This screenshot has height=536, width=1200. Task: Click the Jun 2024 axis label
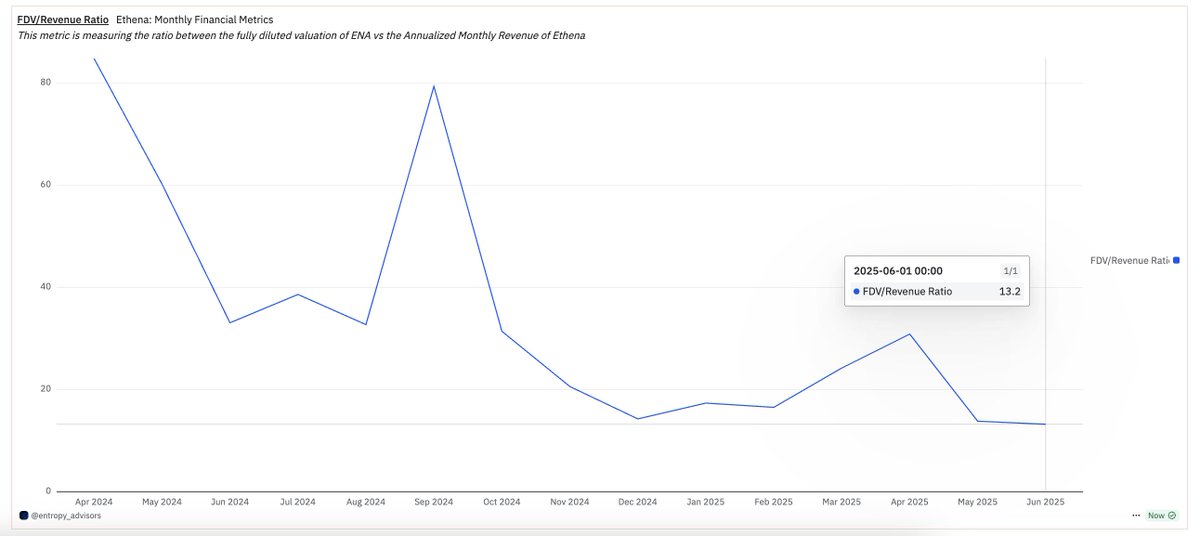click(230, 502)
